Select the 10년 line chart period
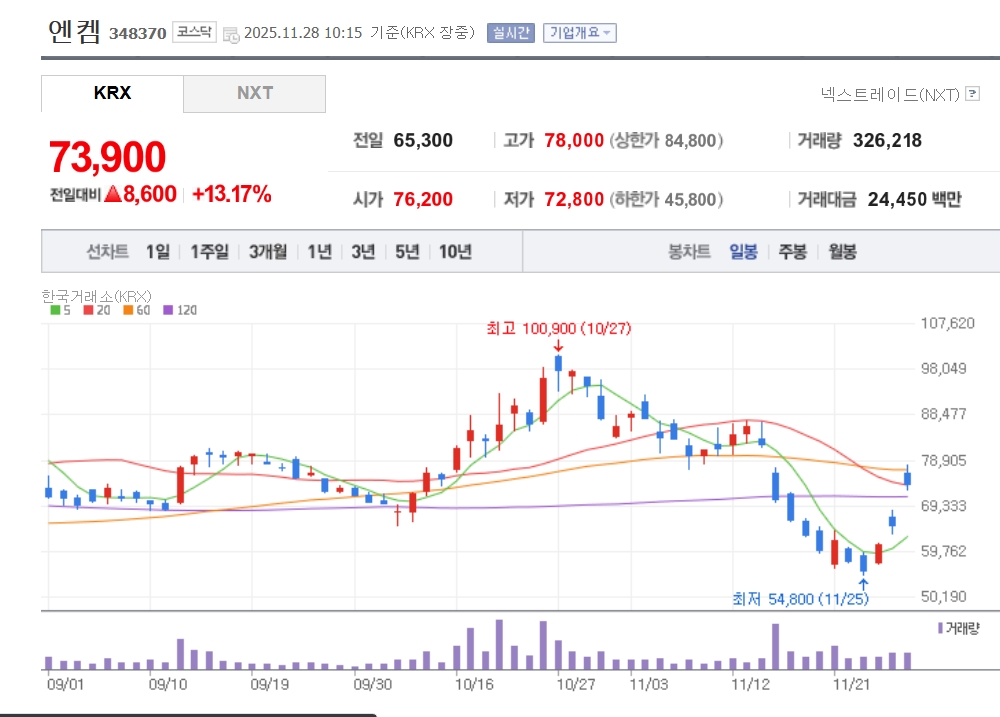This screenshot has height=717, width=1000. [x=455, y=251]
